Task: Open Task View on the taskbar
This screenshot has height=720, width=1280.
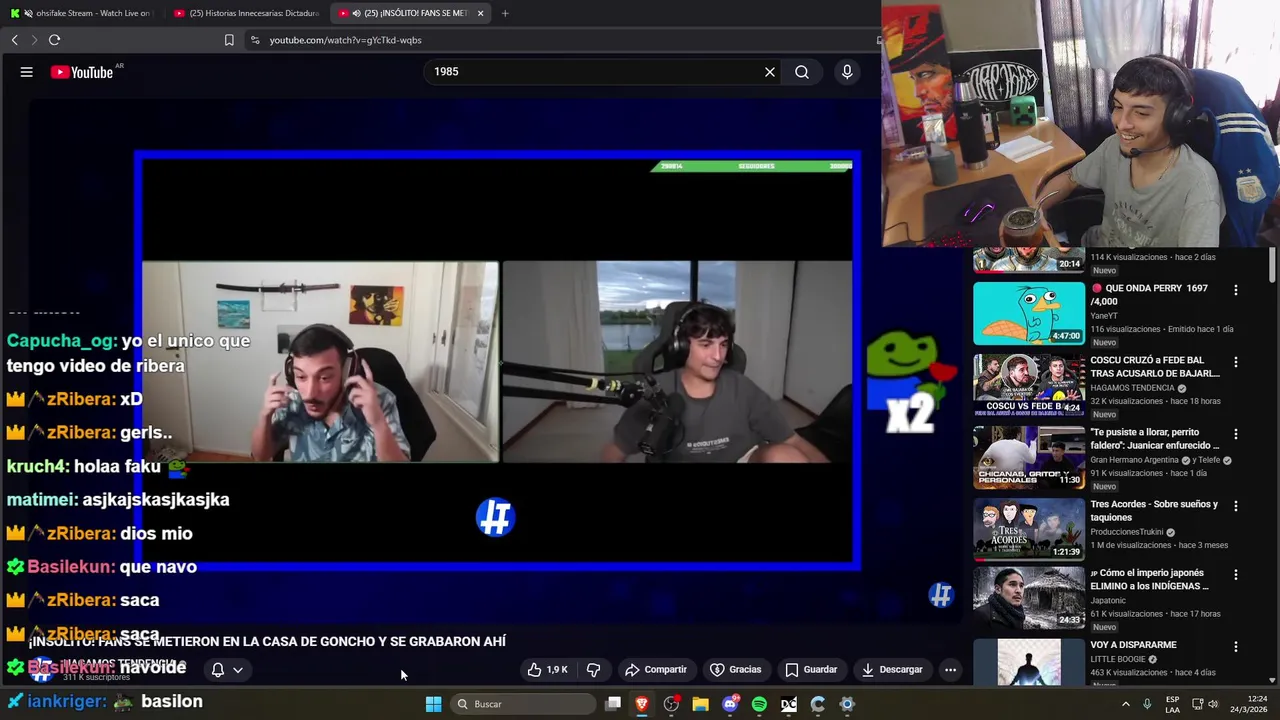Action: (613, 704)
